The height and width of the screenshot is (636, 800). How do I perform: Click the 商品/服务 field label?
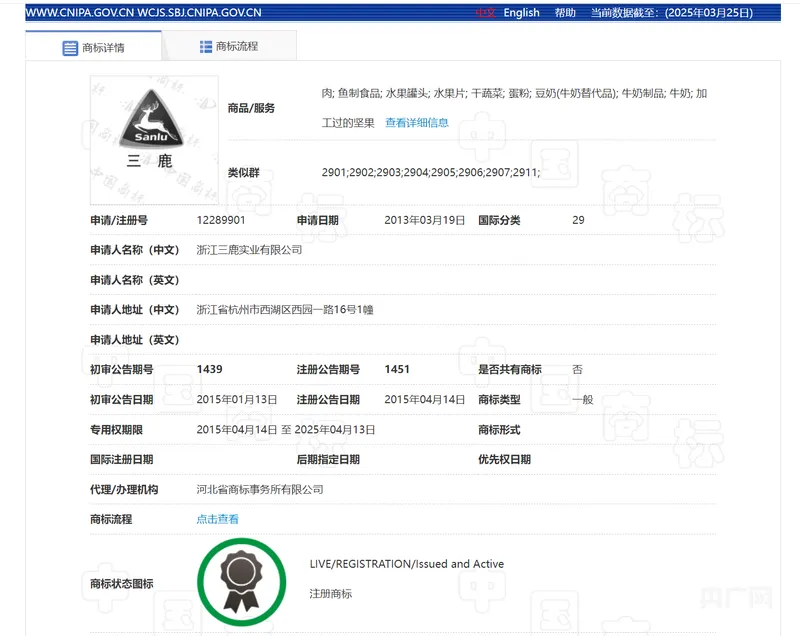(x=251, y=108)
